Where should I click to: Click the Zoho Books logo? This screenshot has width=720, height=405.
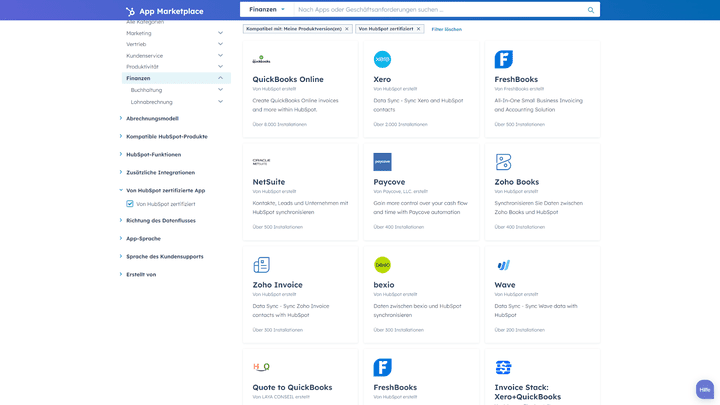pos(503,162)
